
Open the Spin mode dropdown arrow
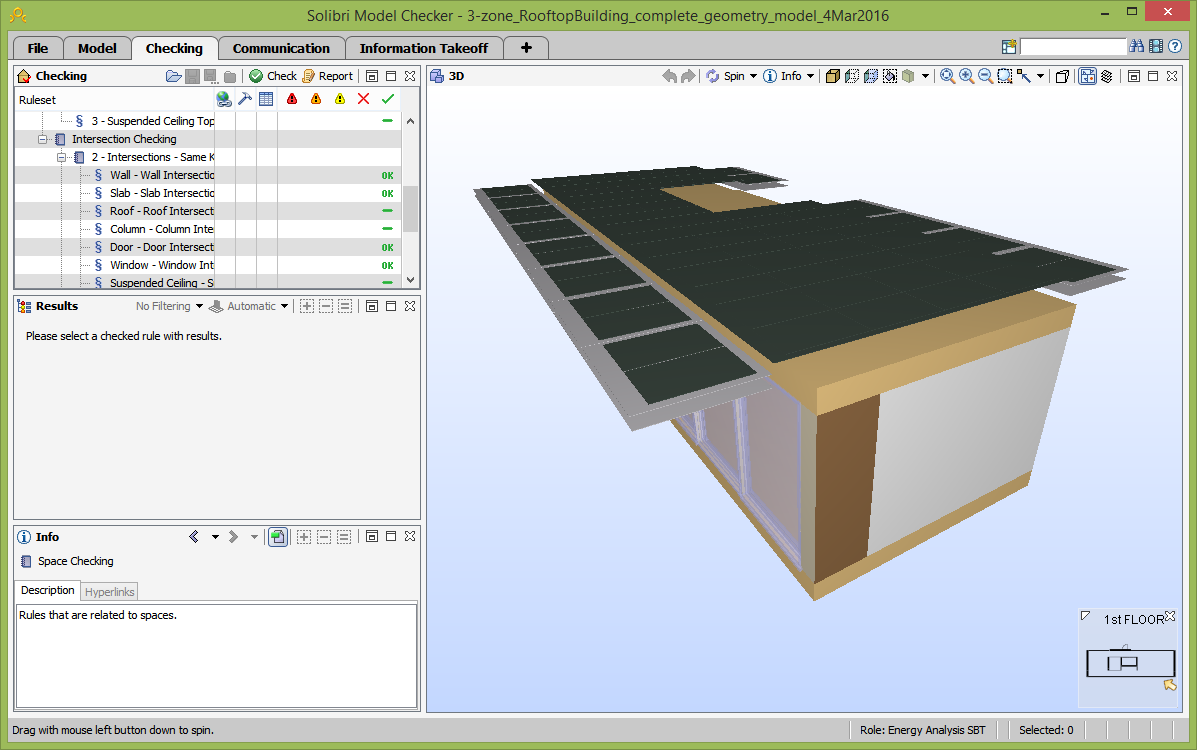point(753,76)
